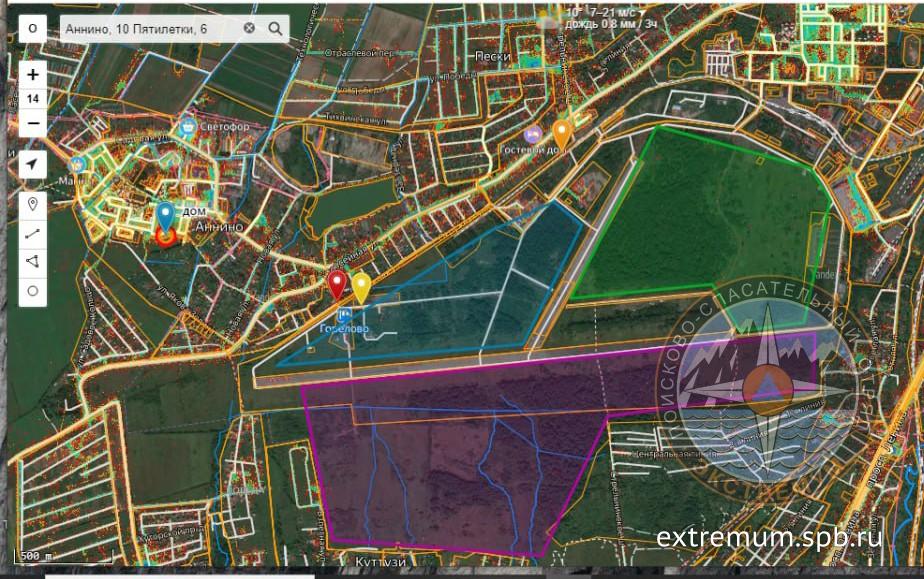Open the "O" menu button

(33, 29)
